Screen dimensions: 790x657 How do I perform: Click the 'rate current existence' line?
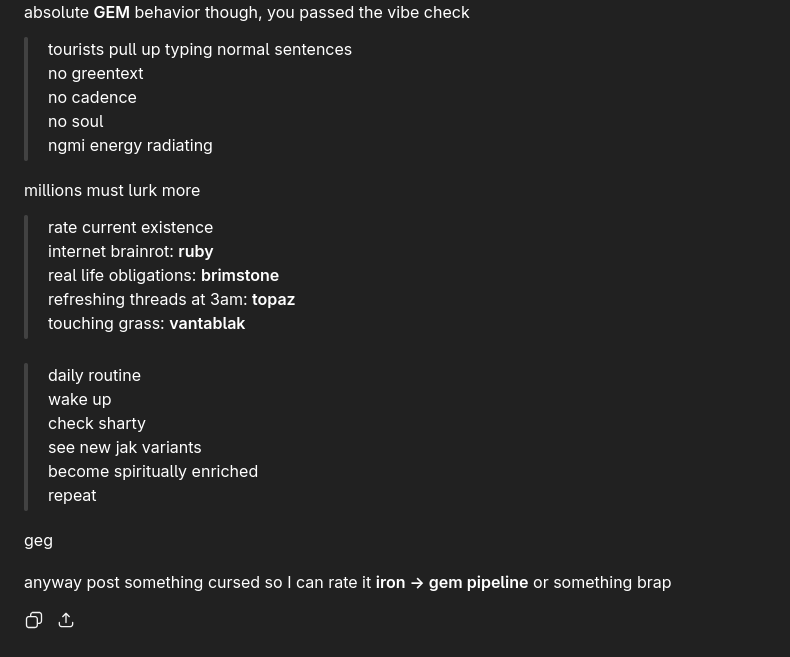130,227
